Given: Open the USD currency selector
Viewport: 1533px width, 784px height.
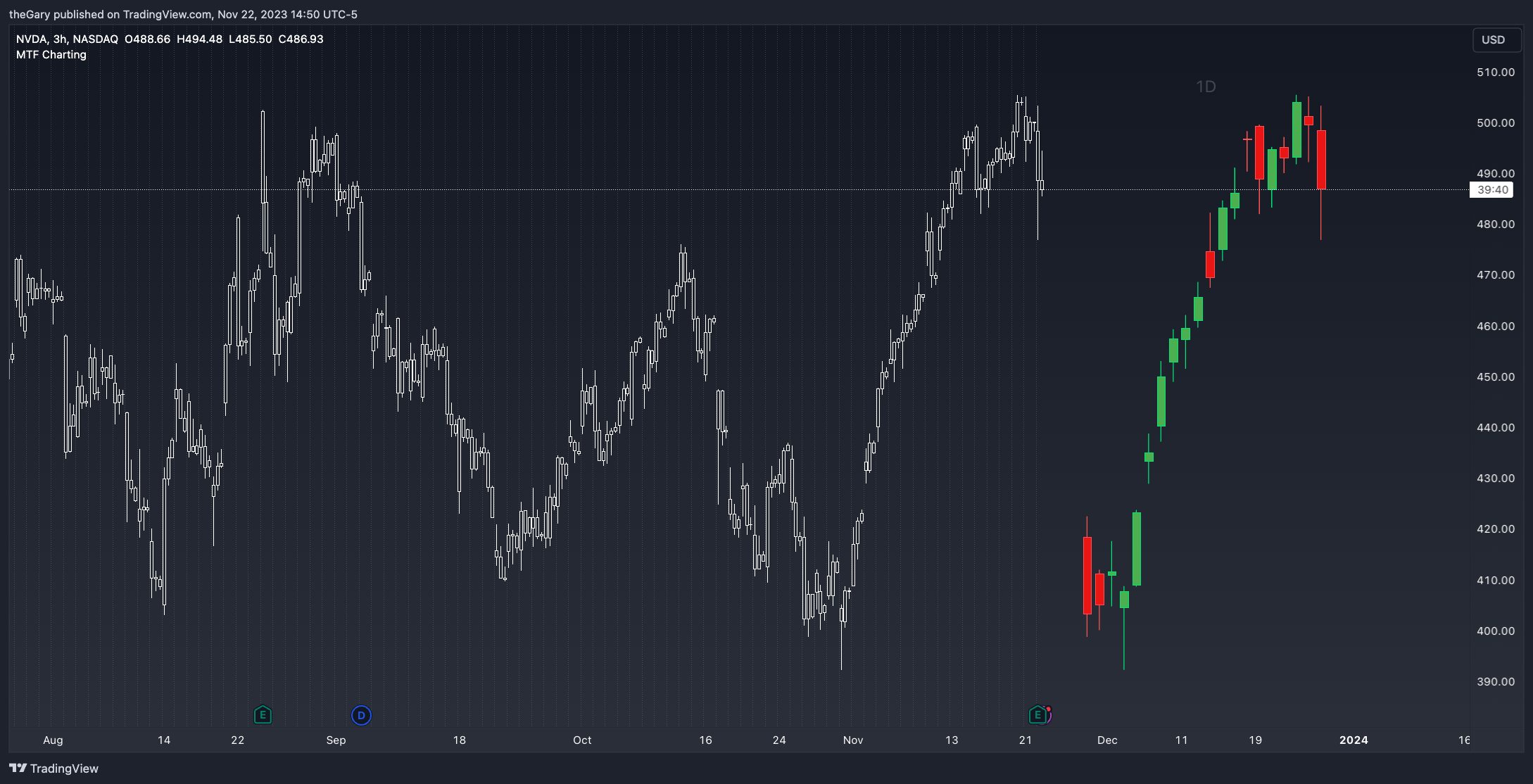Looking at the screenshot, I should [x=1497, y=40].
